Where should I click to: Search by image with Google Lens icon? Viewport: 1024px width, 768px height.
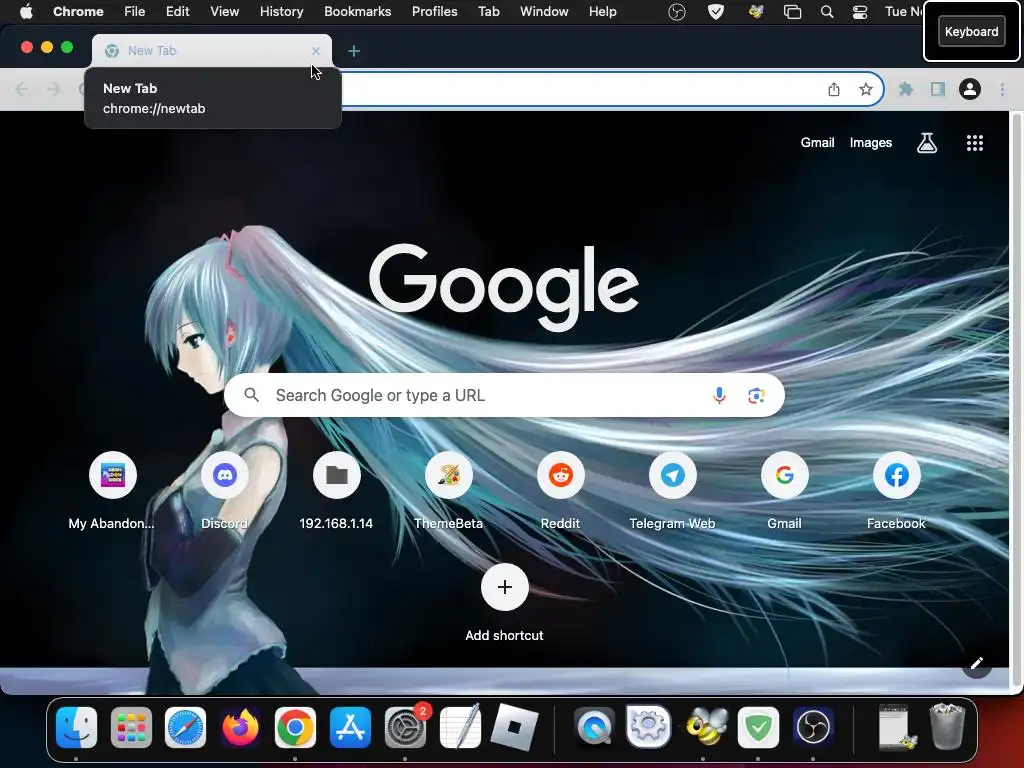[756, 395]
